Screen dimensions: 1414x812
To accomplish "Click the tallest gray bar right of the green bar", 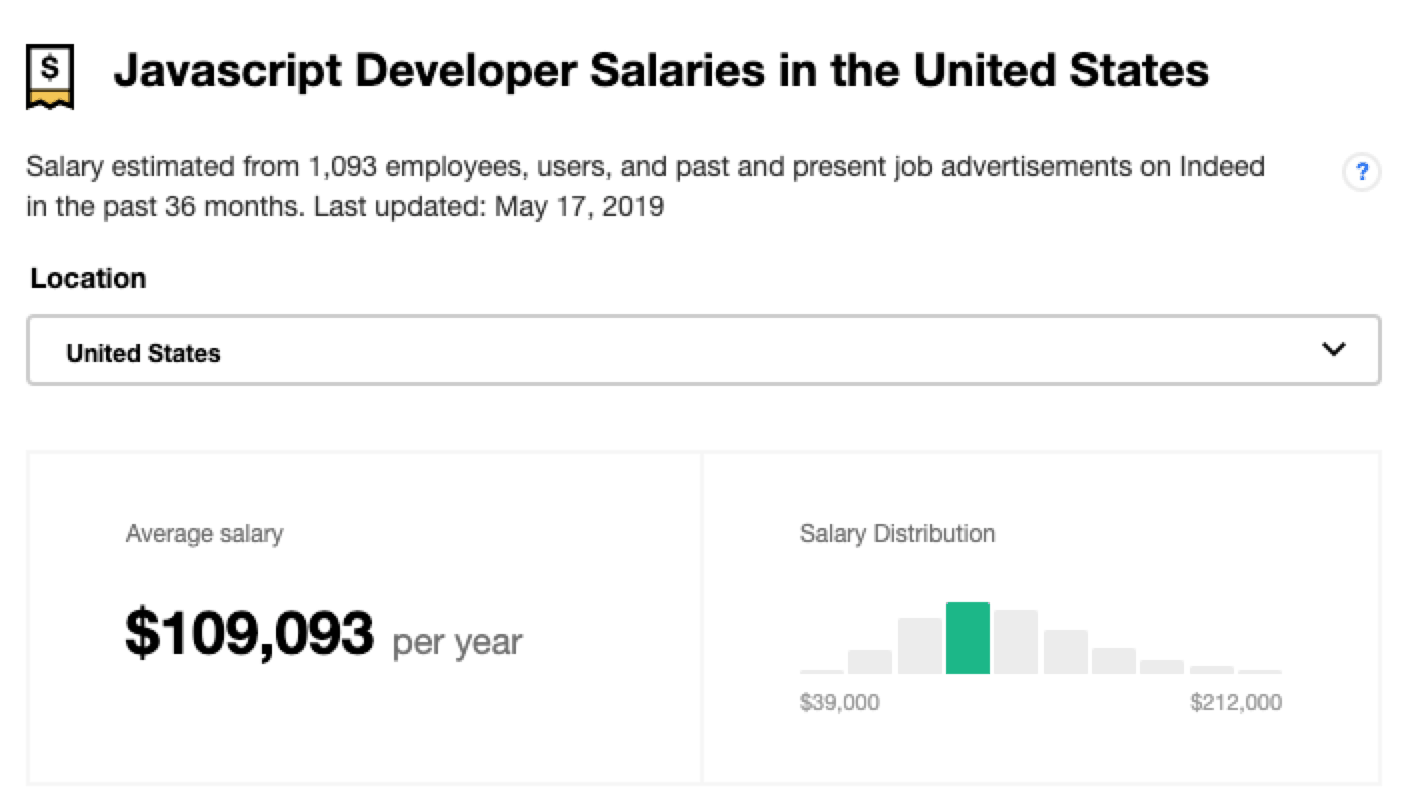I will (1017, 643).
